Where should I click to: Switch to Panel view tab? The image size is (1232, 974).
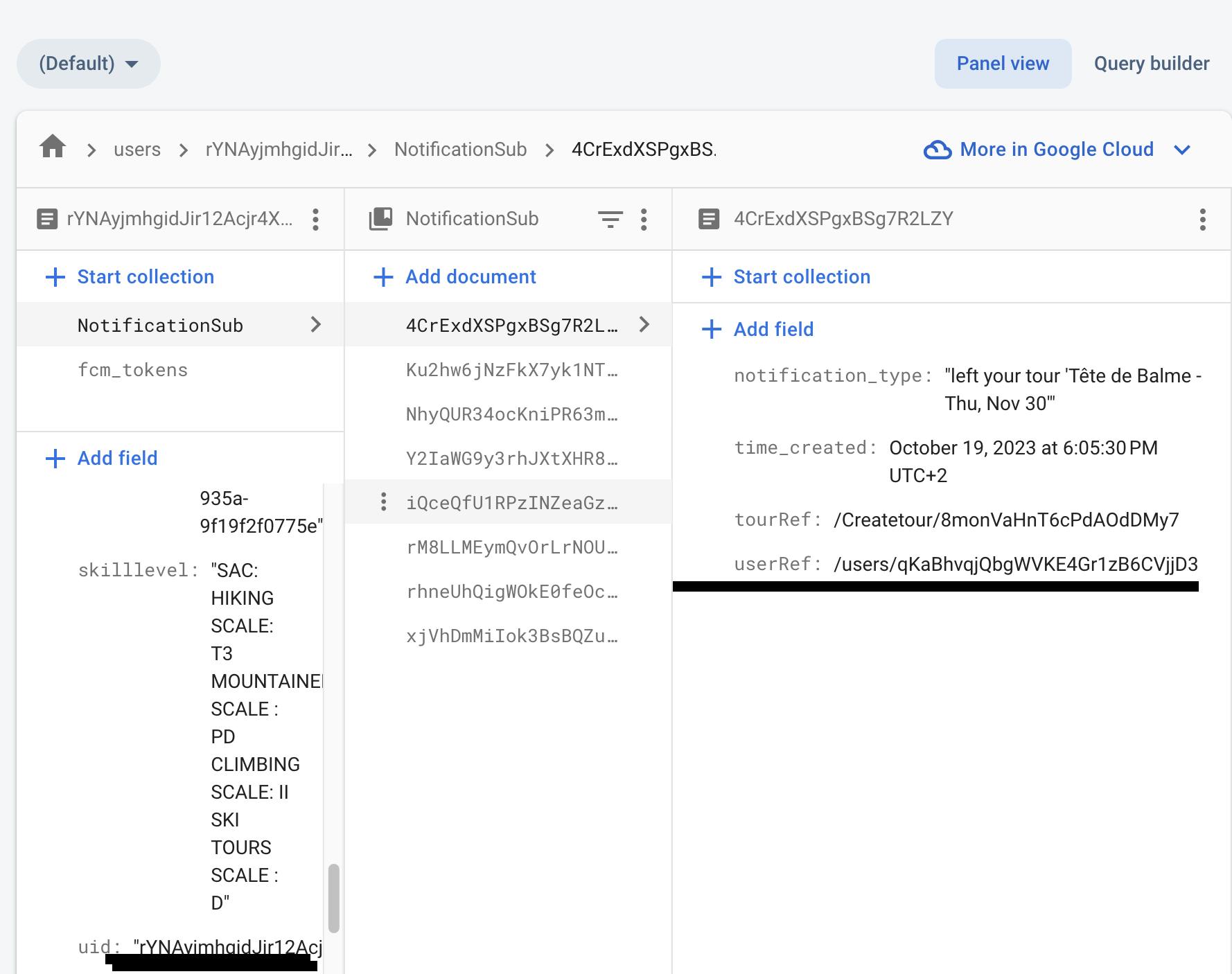coord(1002,64)
